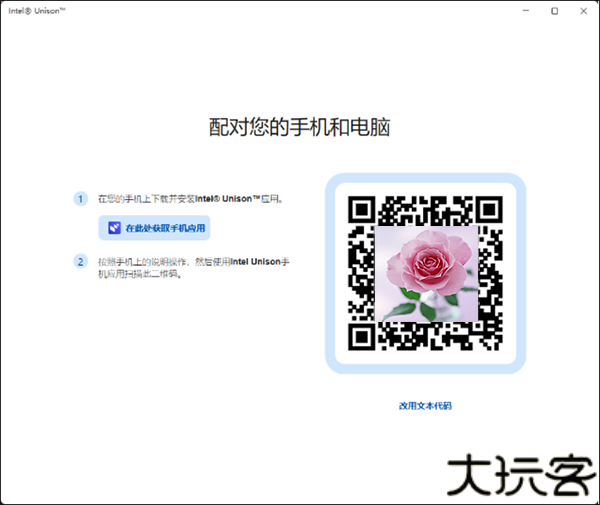Image resolution: width=600 pixels, height=505 pixels.
Task: Click the heading 配对您的手机和电脑
Action: pyautogui.click(x=299, y=127)
